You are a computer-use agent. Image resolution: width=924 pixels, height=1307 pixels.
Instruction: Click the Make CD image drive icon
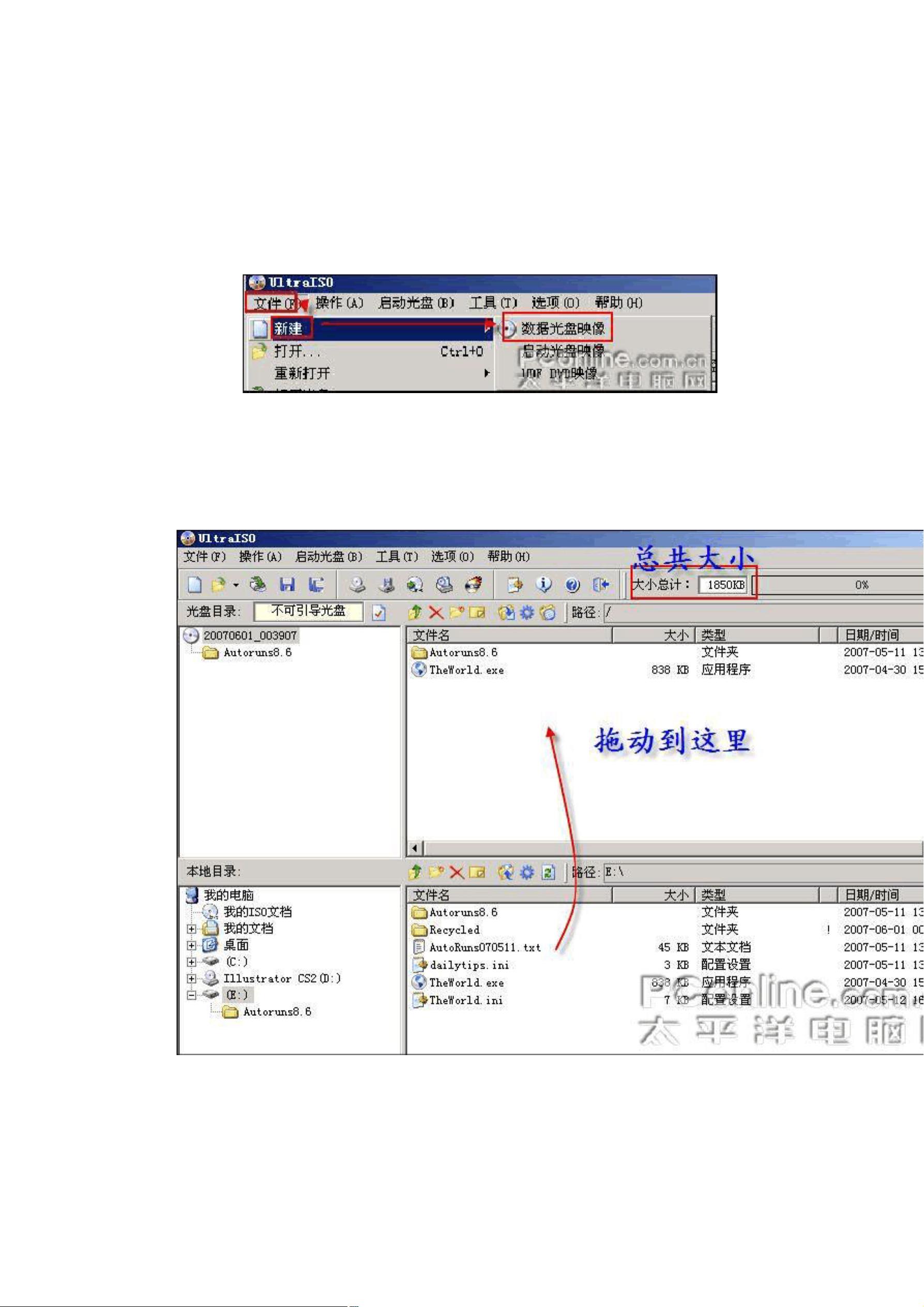point(357,584)
